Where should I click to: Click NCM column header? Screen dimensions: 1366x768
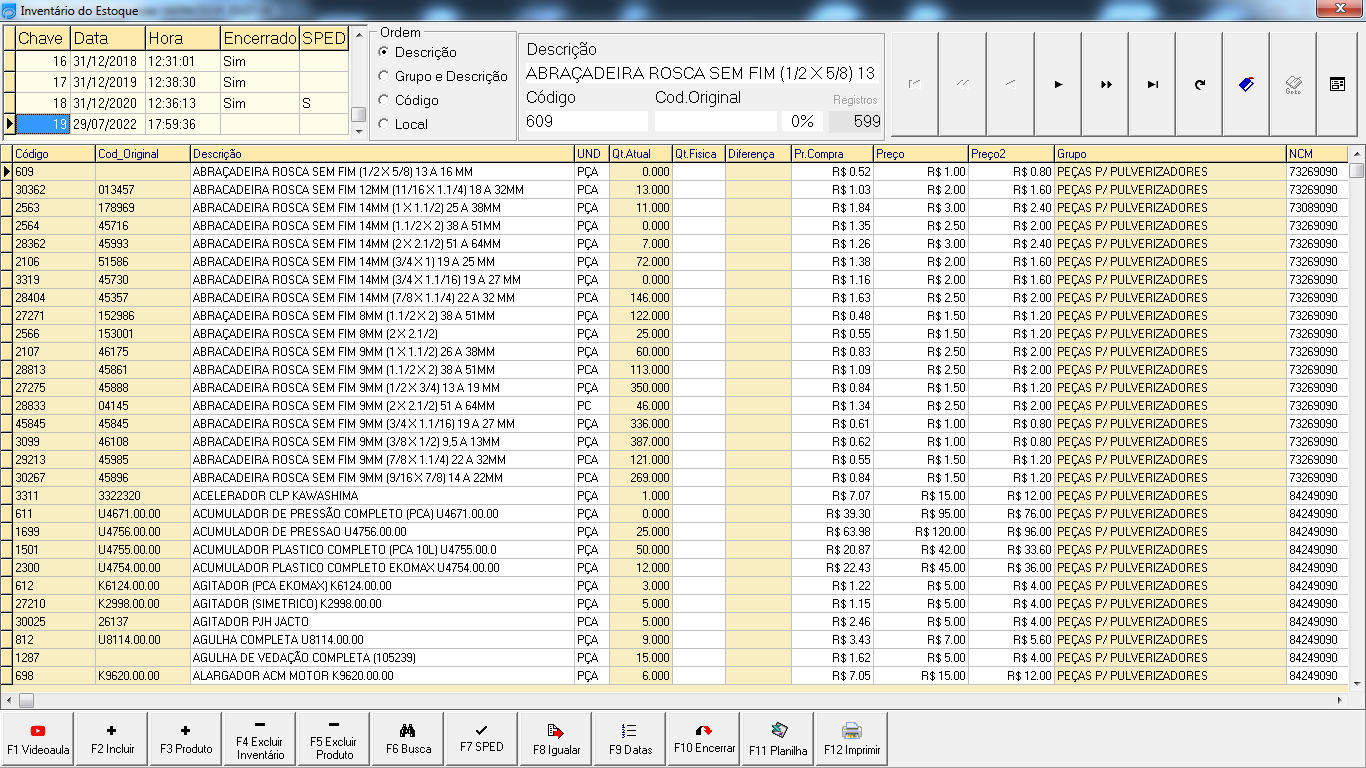point(1317,154)
